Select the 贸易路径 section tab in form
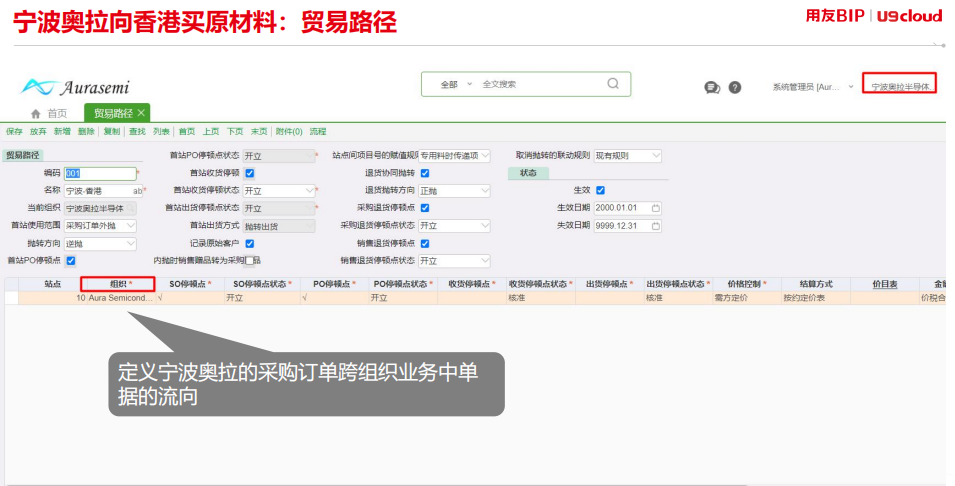The height and width of the screenshot is (486, 955). coord(23,155)
